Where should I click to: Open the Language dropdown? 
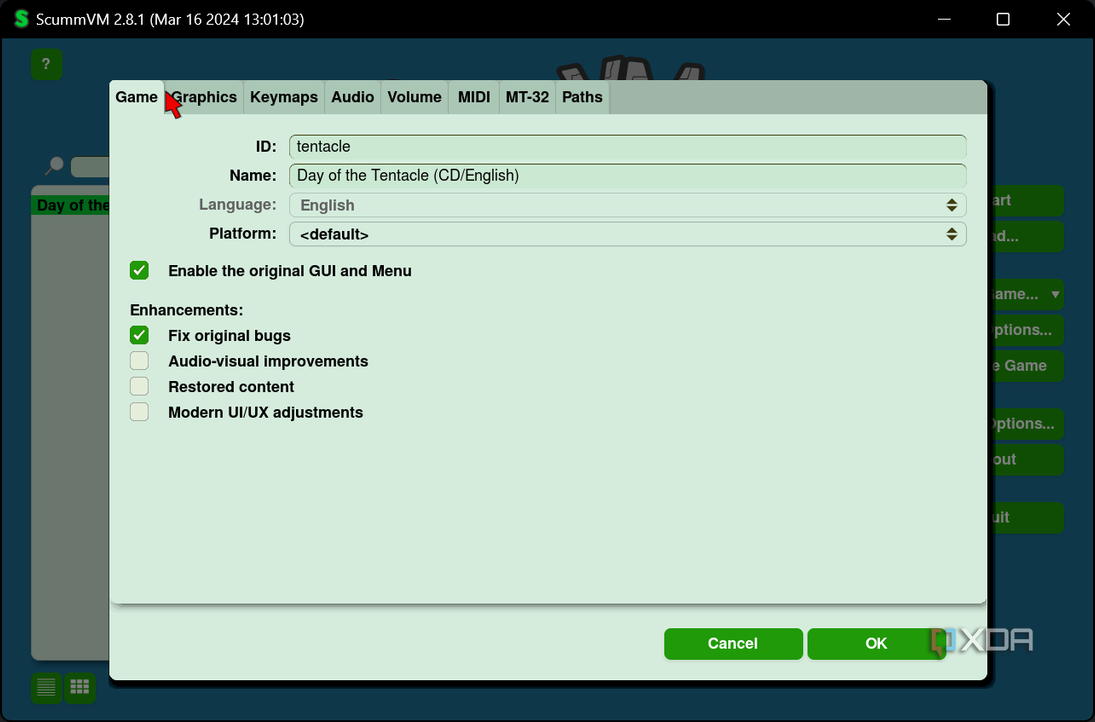point(627,205)
